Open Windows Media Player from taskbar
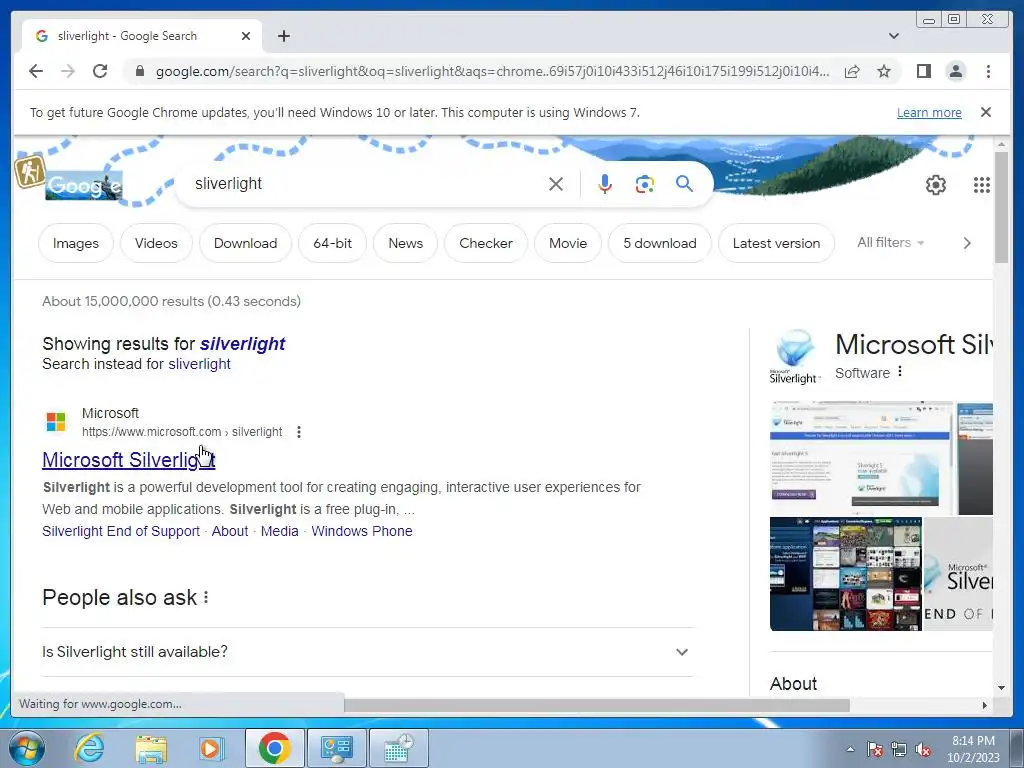This screenshot has width=1024, height=768. tap(211, 748)
